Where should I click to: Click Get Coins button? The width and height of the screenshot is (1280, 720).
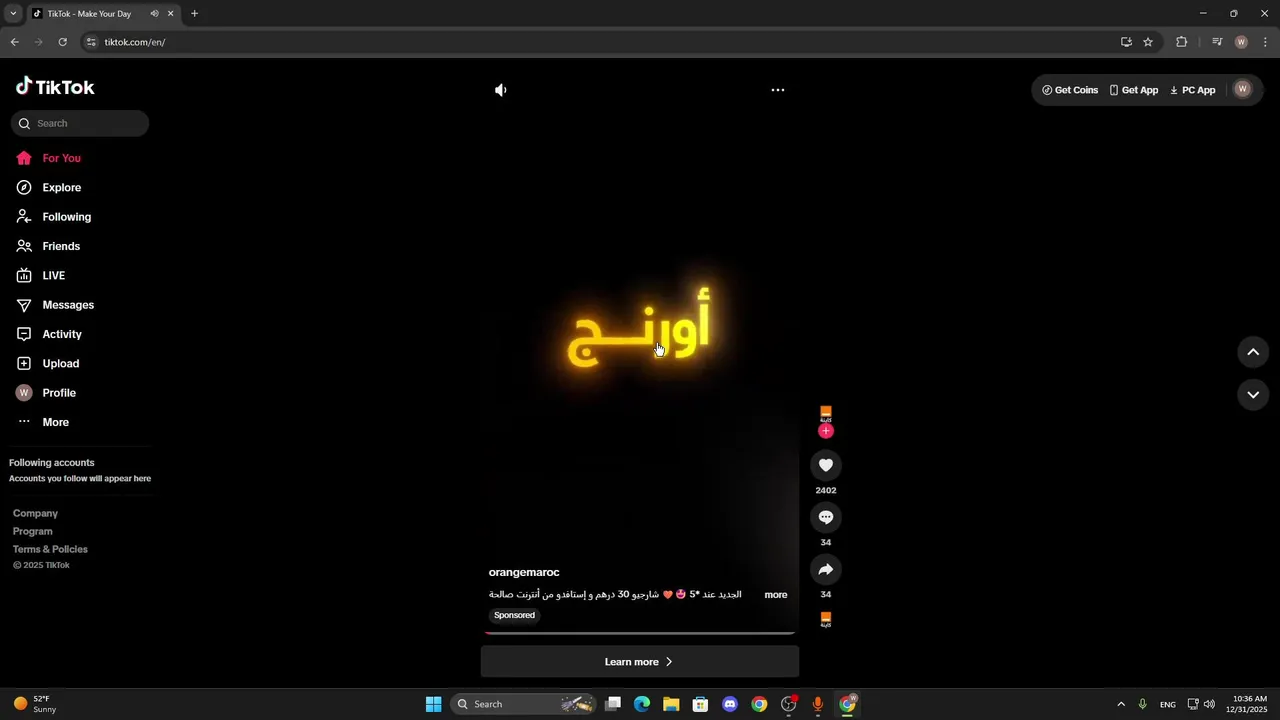1070,90
